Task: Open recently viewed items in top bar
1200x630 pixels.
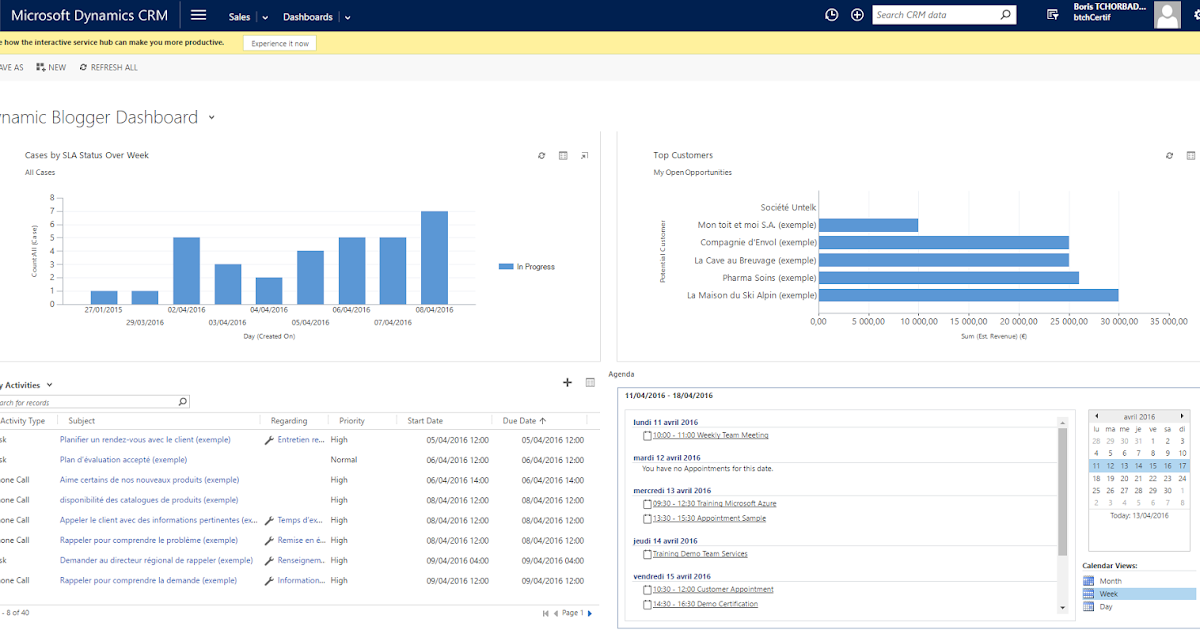Action: pyautogui.click(x=830, y=14)
